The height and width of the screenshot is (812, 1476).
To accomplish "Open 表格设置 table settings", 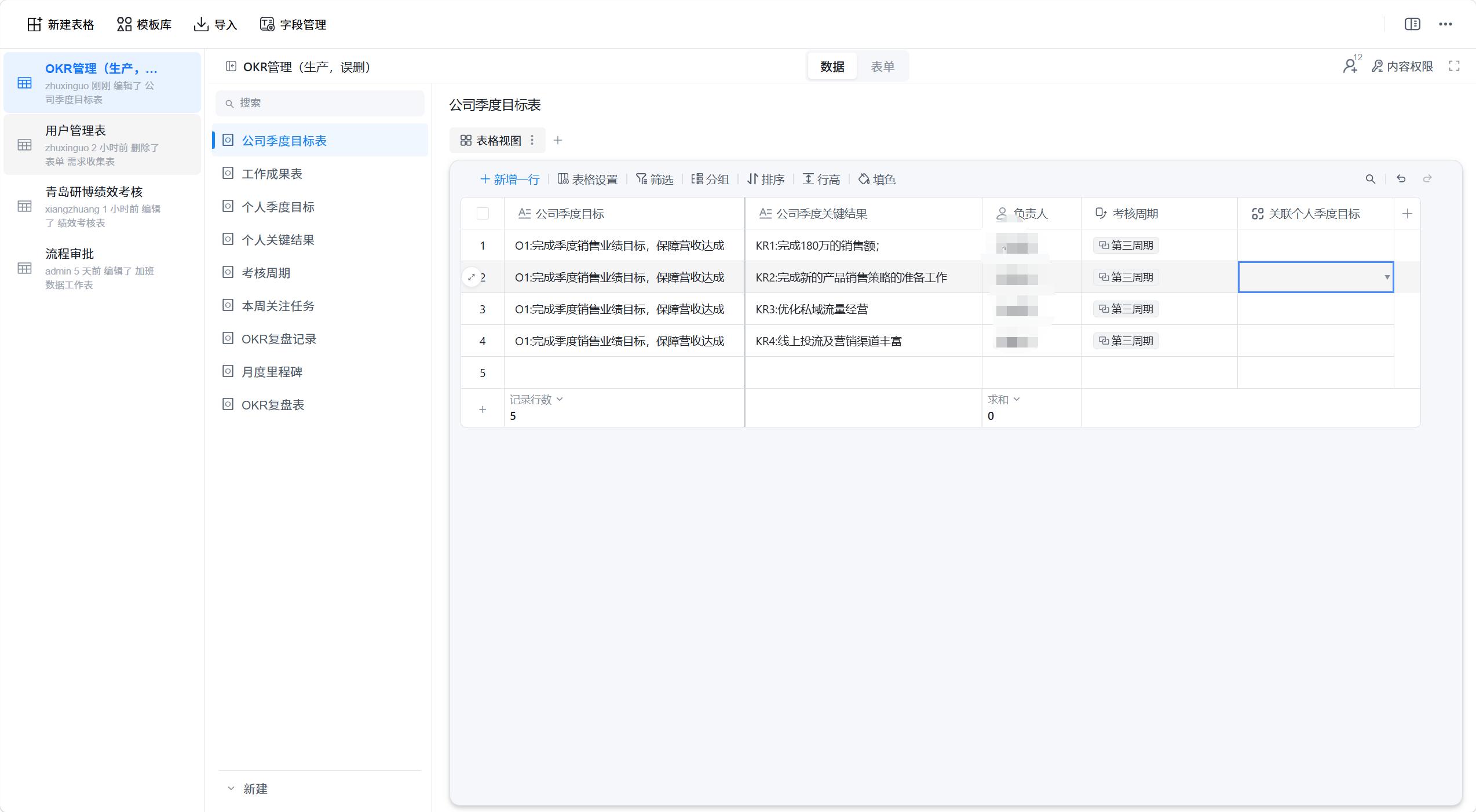I will (587, 180).
